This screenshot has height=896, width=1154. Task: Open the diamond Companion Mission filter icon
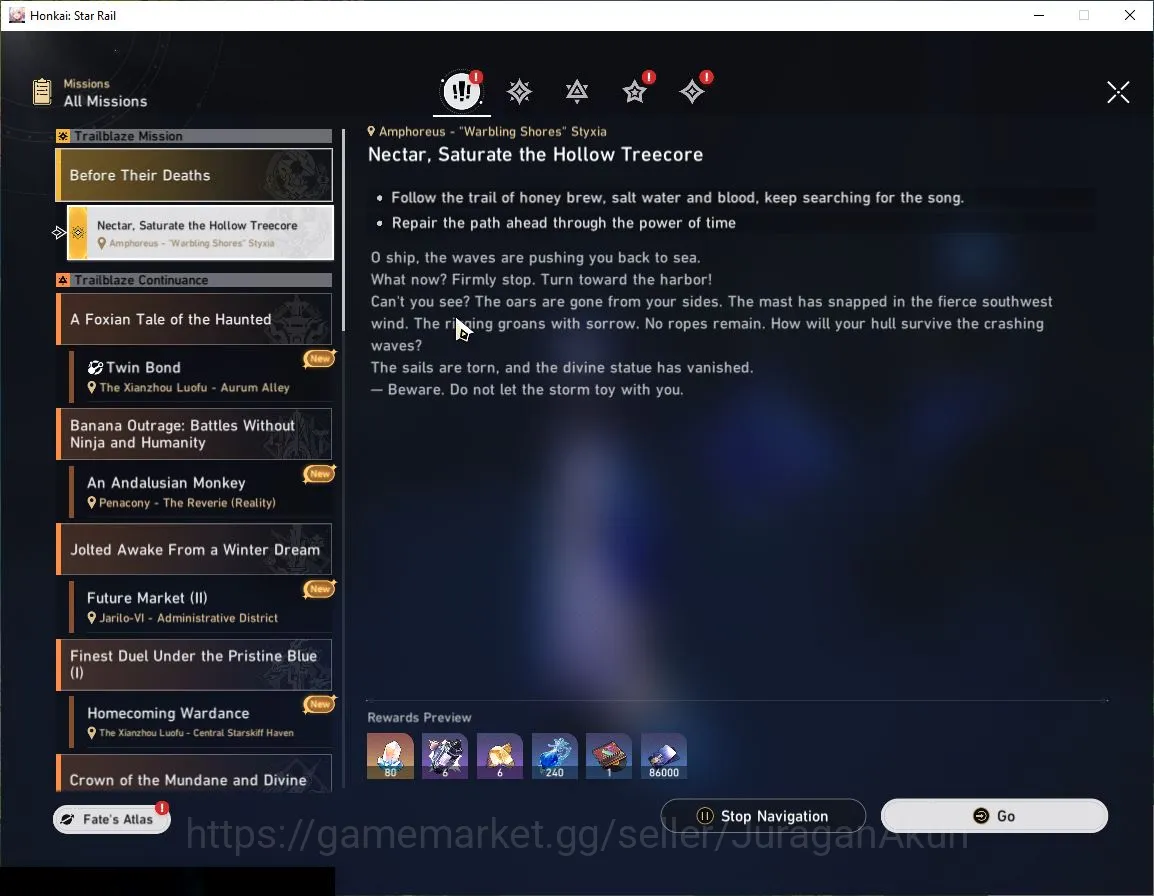coord(692,91)
